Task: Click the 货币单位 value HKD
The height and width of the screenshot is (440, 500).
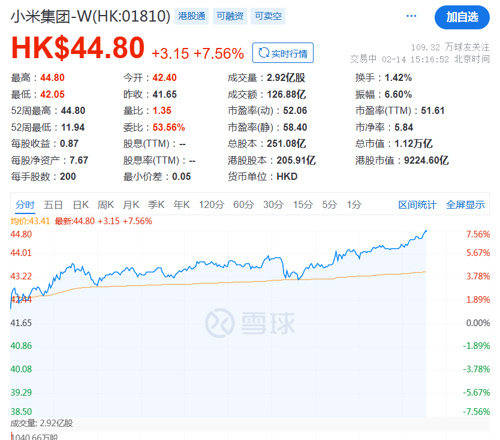Action: click(x=287, y=177)
